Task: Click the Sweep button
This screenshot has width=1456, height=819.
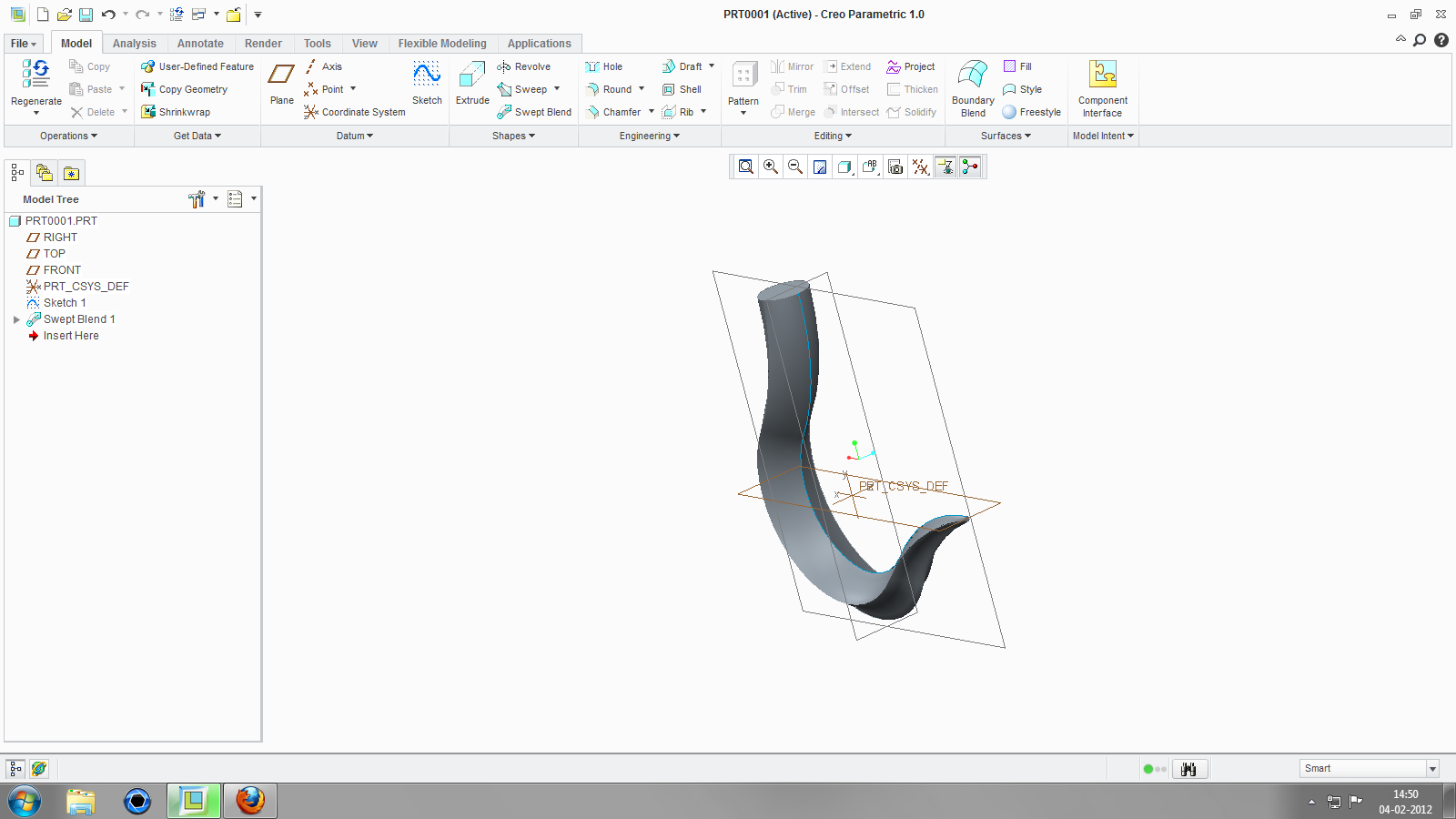Action: [x=523, y=89]
